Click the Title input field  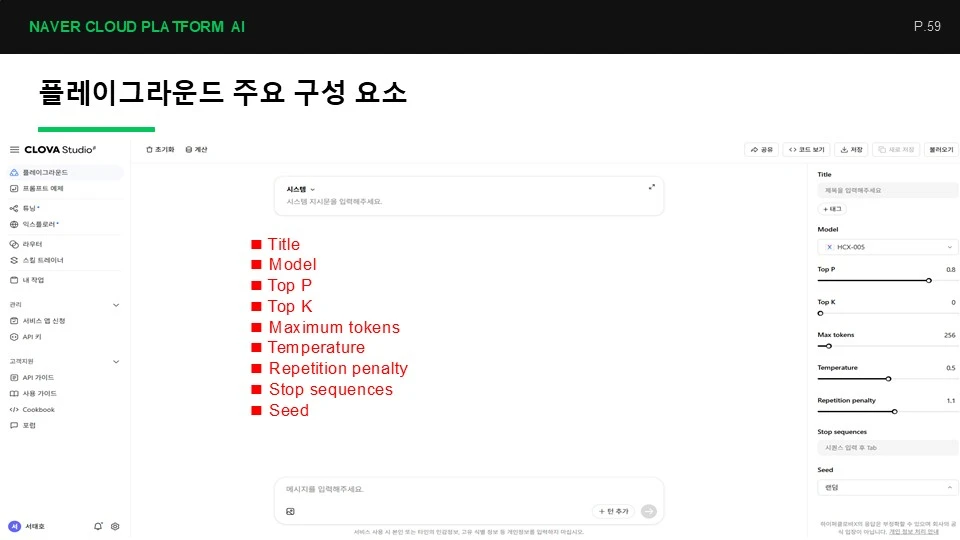pyautogui.click(x=887, y=190)
